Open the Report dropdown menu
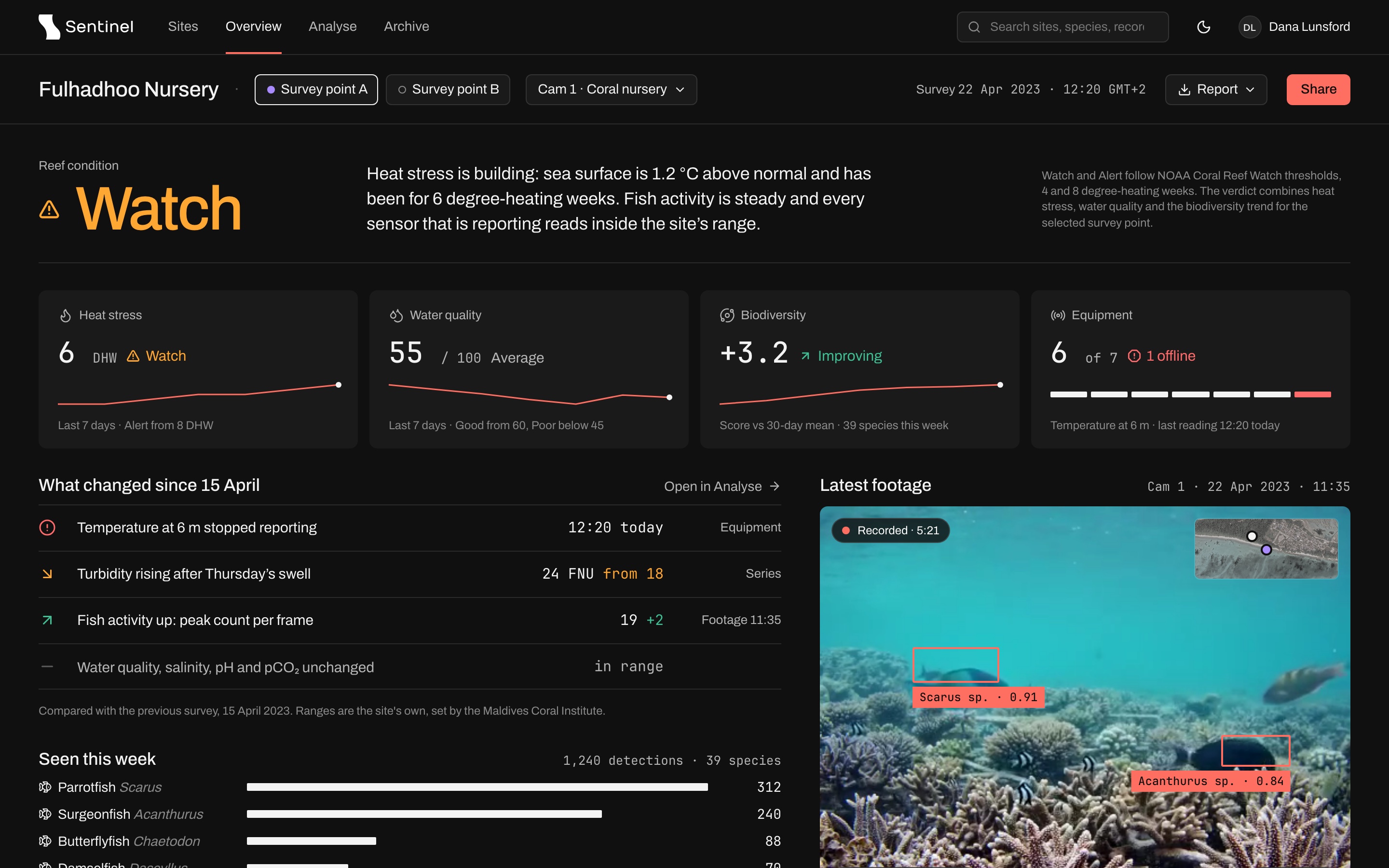The image size is (1389, 868). point(1216,90)
